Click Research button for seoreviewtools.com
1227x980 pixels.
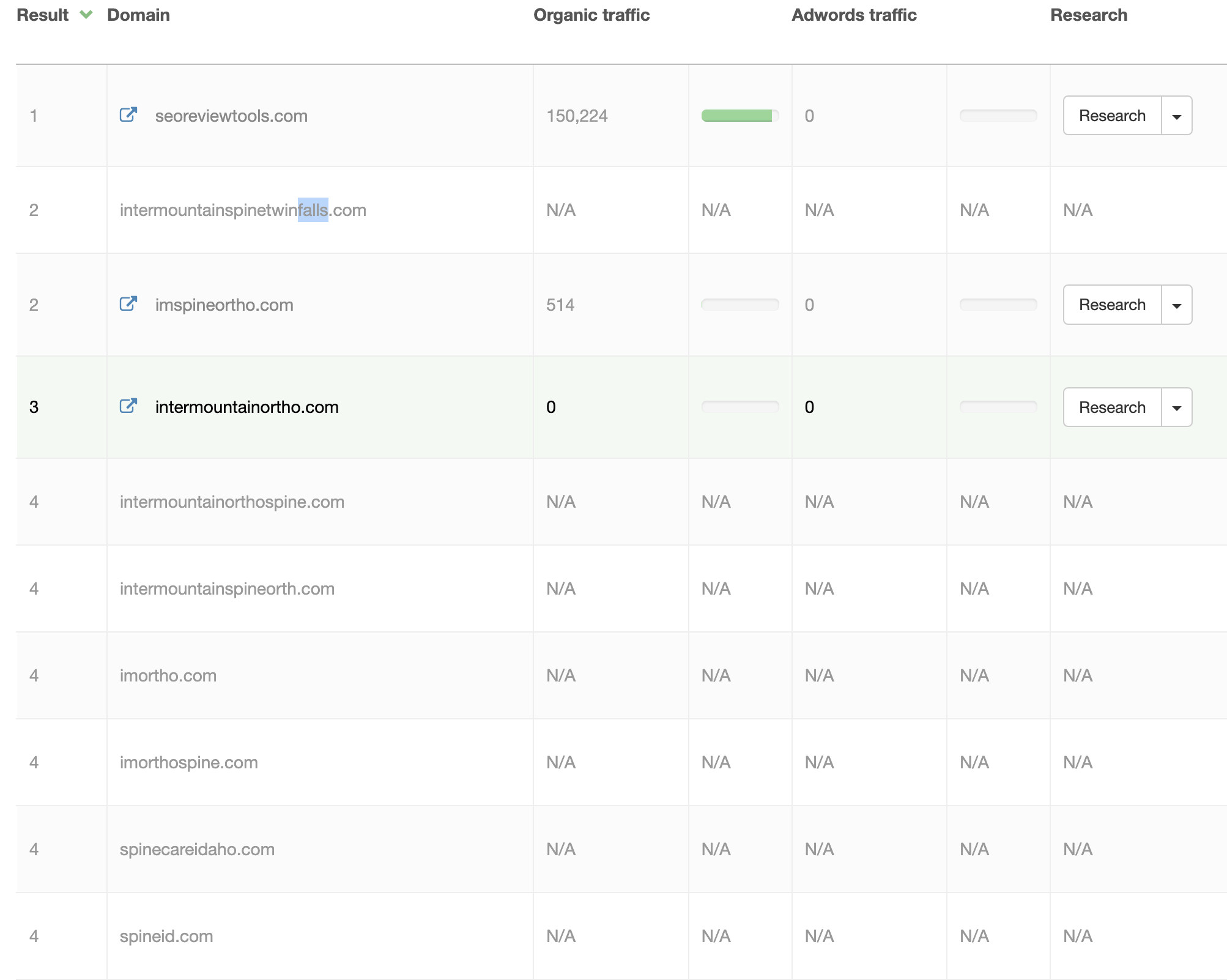coord(1111,116)
